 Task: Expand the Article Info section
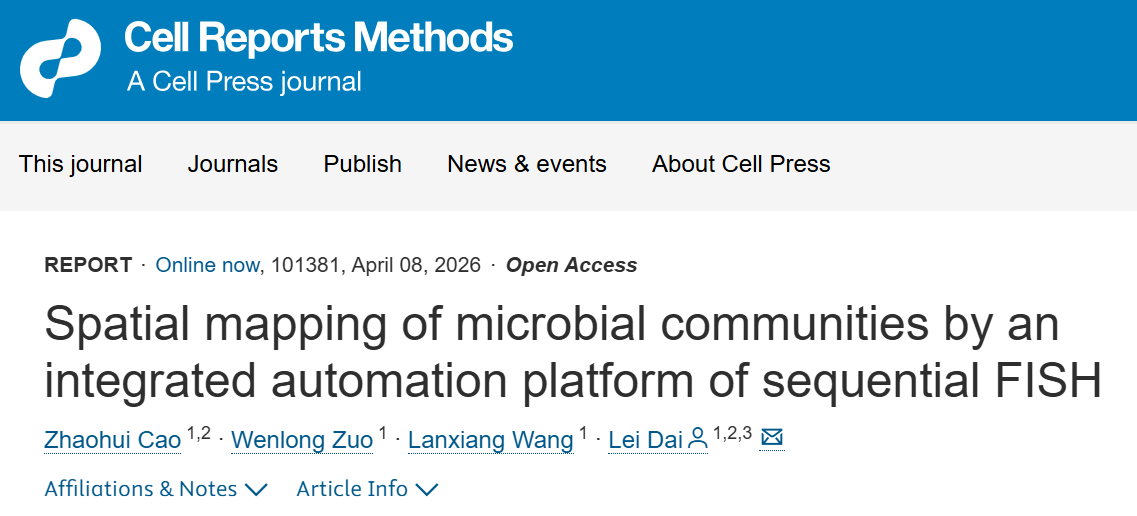click(x=367, y=489)
